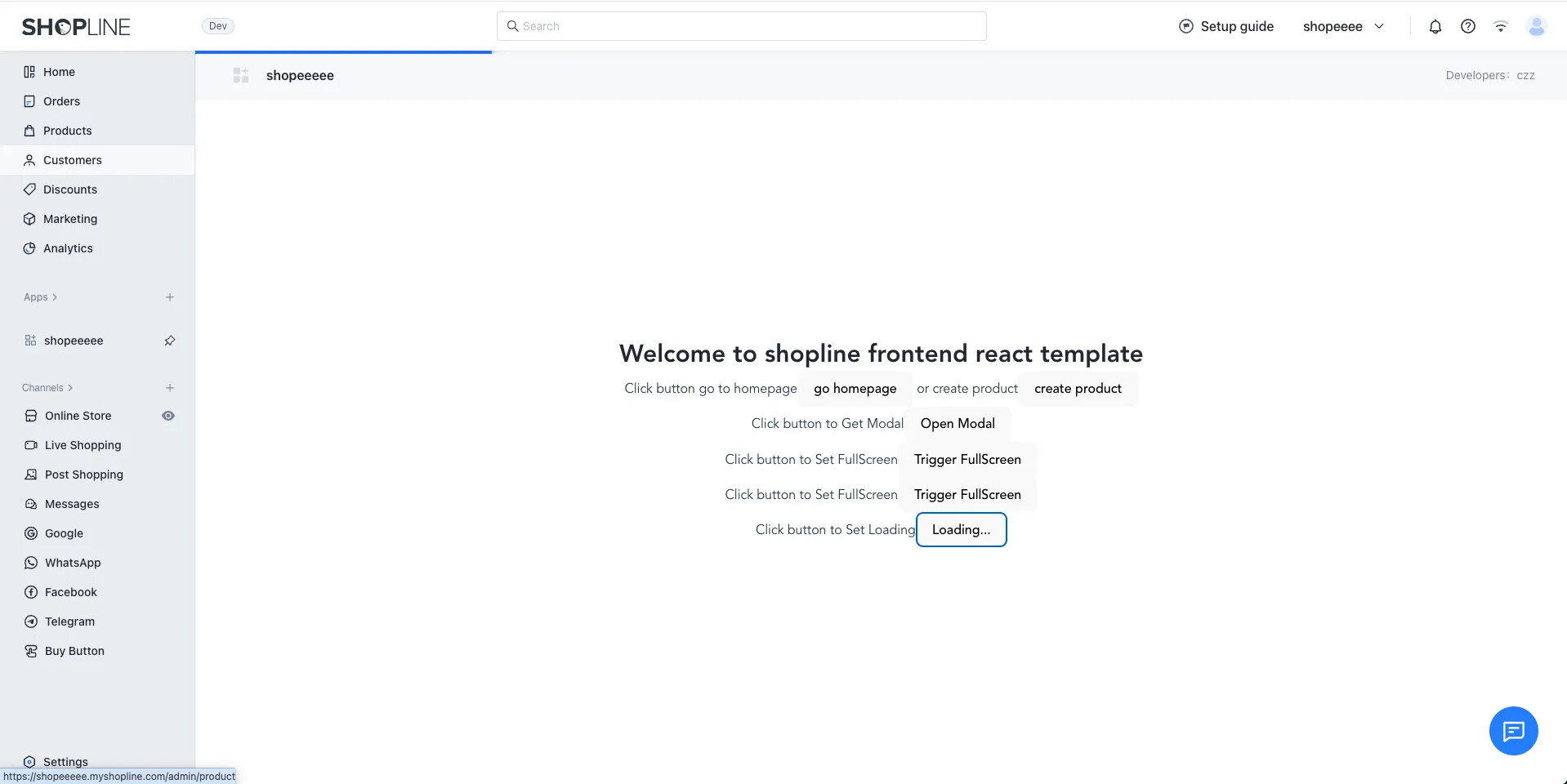Click the plus icon beside Apps
This screenshot has width=1567, height=784.
(x=170, y=297)
